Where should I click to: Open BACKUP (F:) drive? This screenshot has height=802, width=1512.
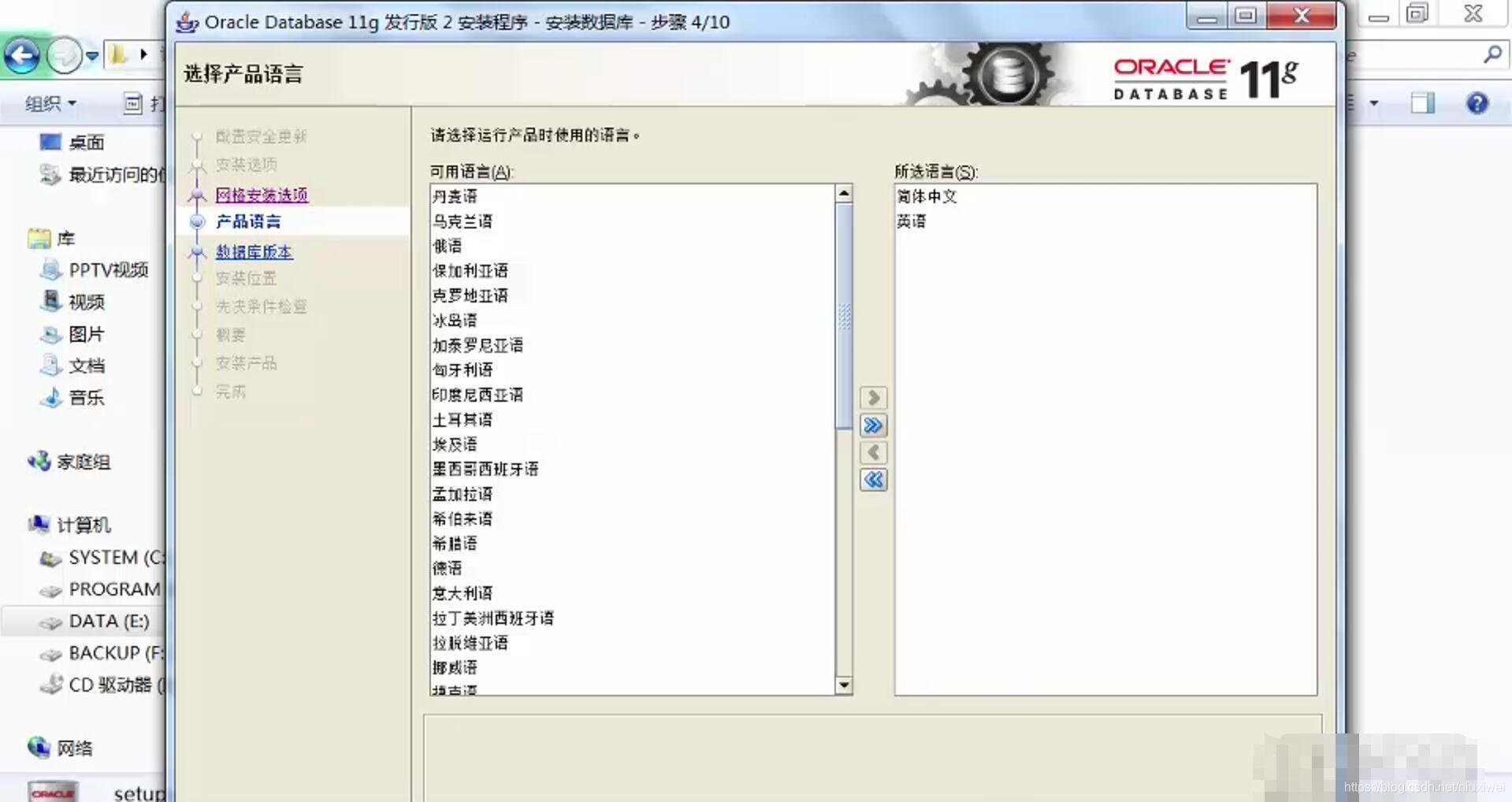pos(102,653)
